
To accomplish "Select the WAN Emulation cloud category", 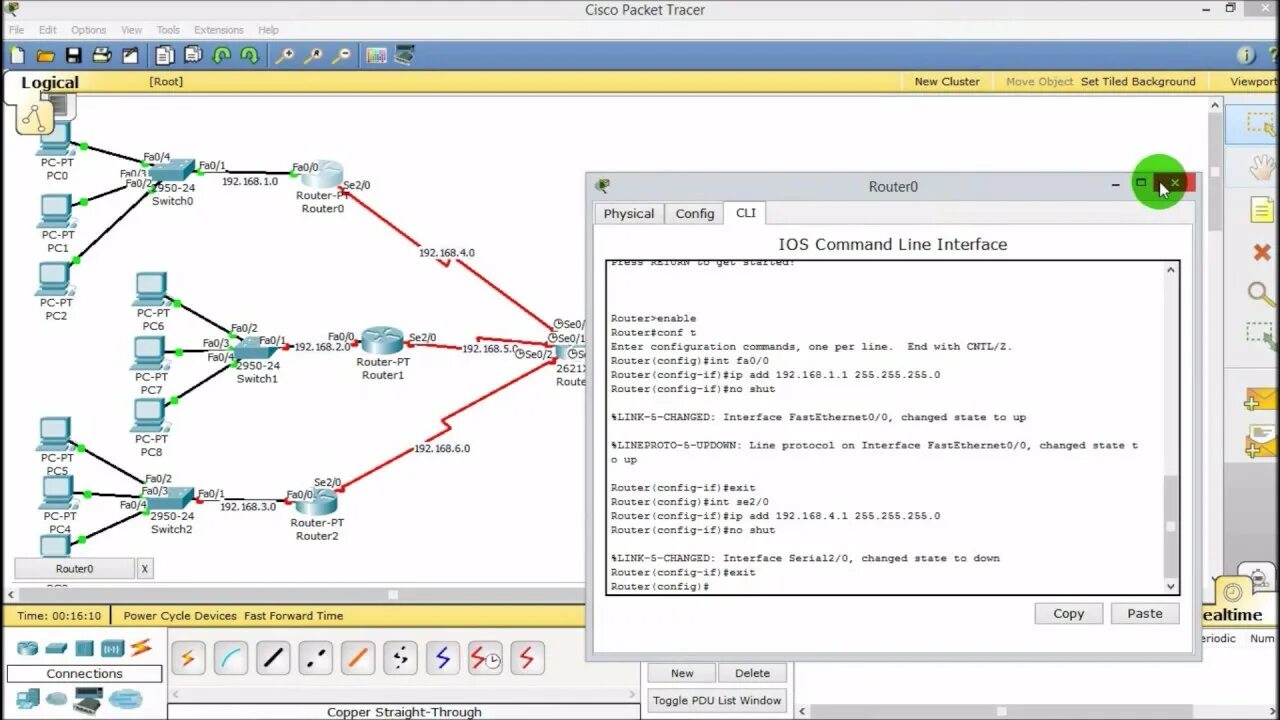I will tap(59, 698).
